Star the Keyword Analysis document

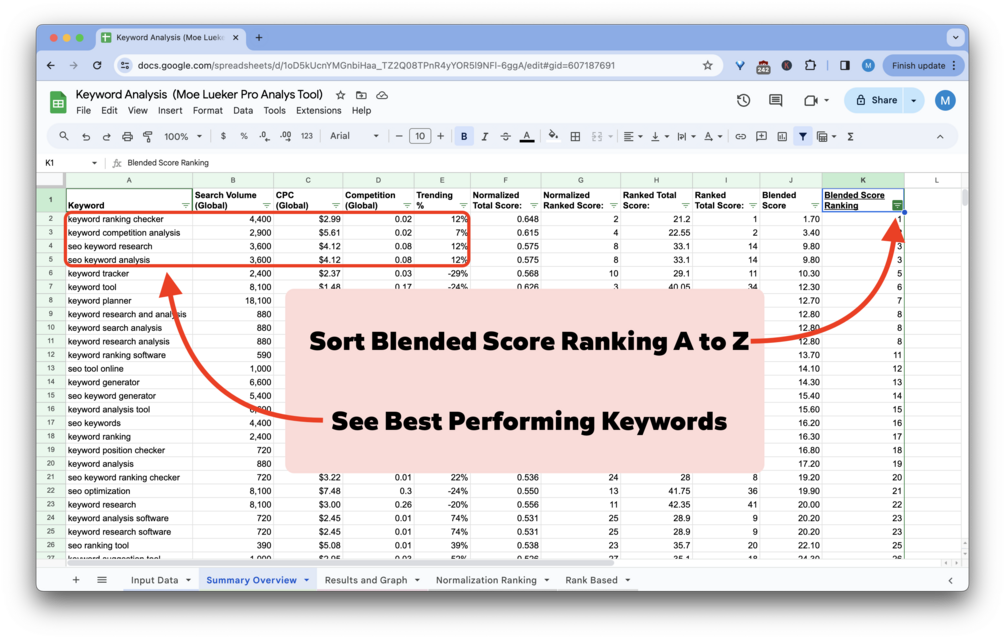pos(340,95)
